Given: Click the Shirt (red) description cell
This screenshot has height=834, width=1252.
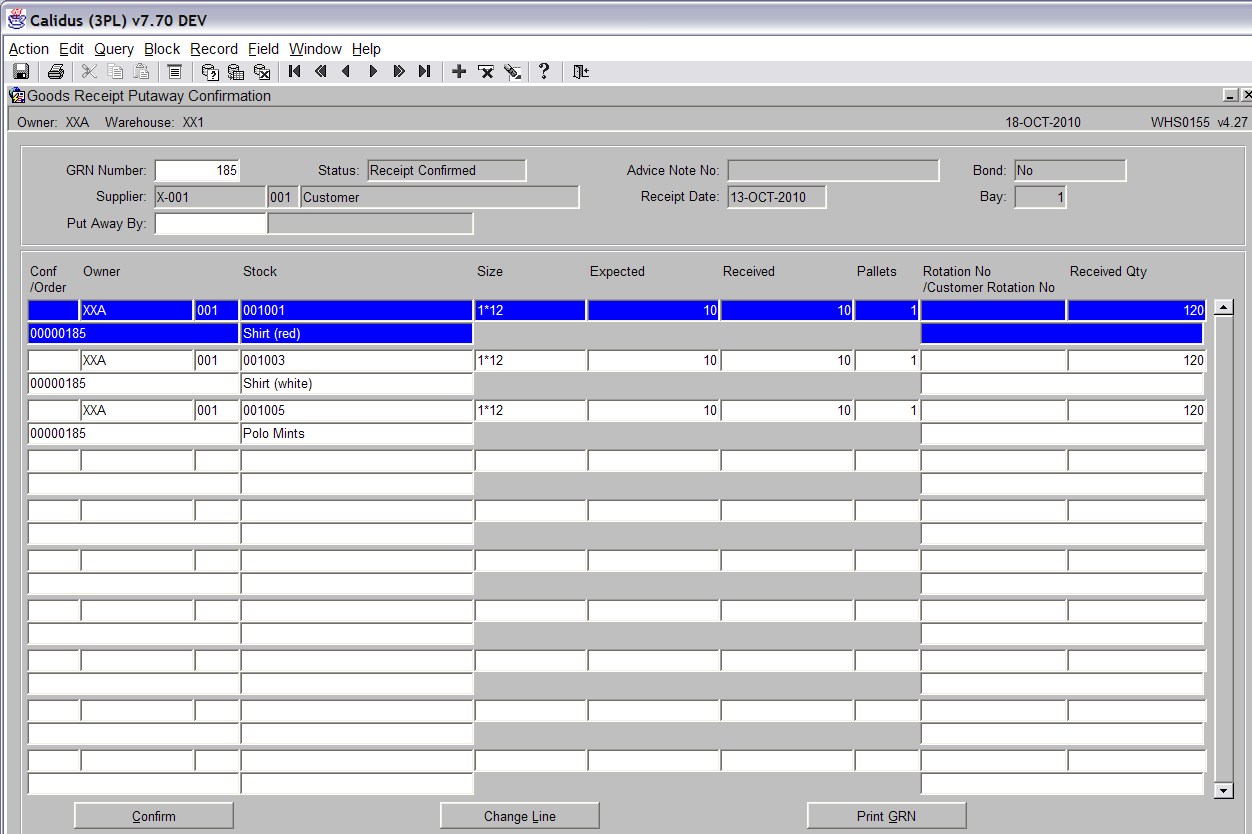Looking at the screenshot, I should (357, 334).
